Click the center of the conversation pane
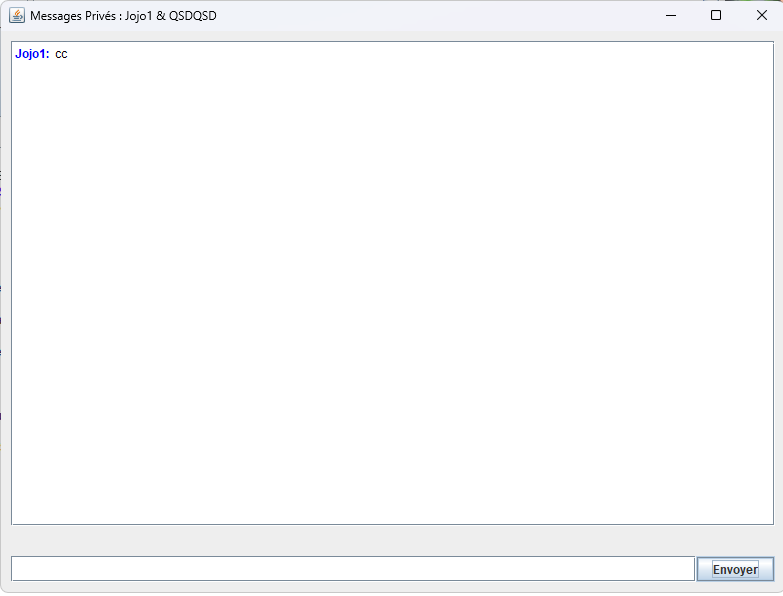Viewport: 783px width, 596px height. [x=392, y=283]
